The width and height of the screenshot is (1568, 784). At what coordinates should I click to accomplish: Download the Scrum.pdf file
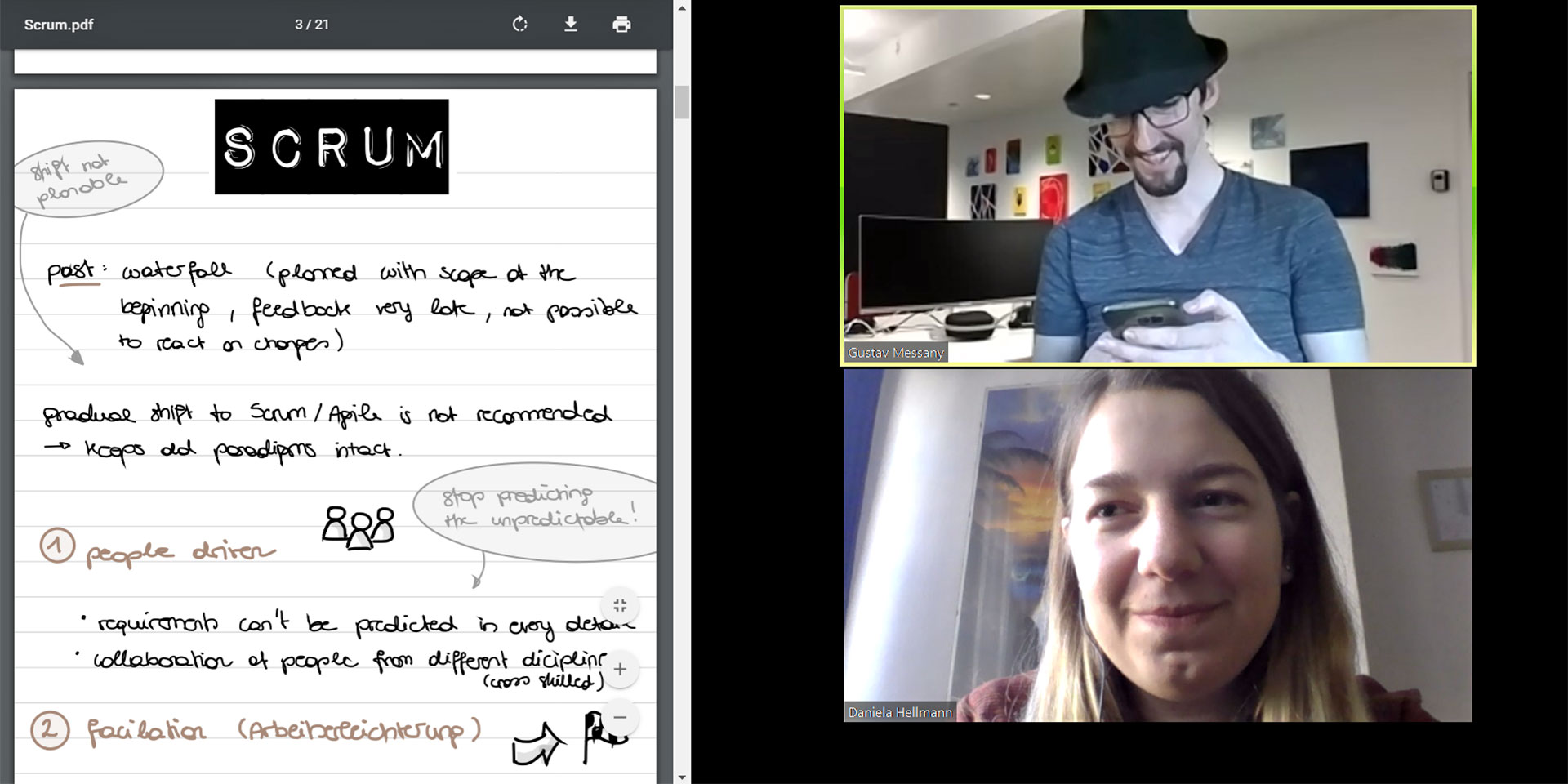pyautogui.click(x=571, y=24)
